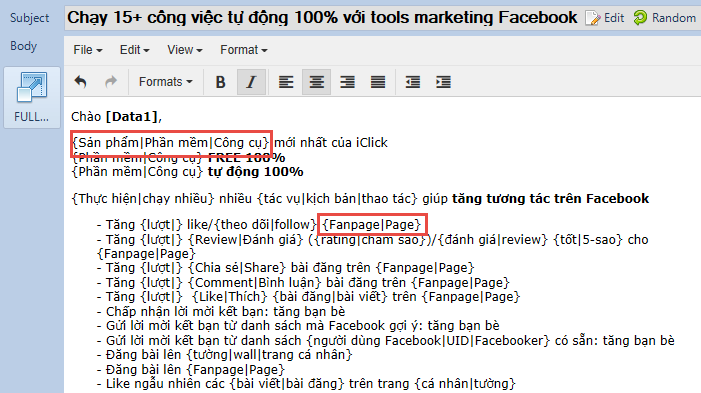Click inside the Subject text field
The width and height of the screenshot is (701, 393).
[x=322, y=18]
